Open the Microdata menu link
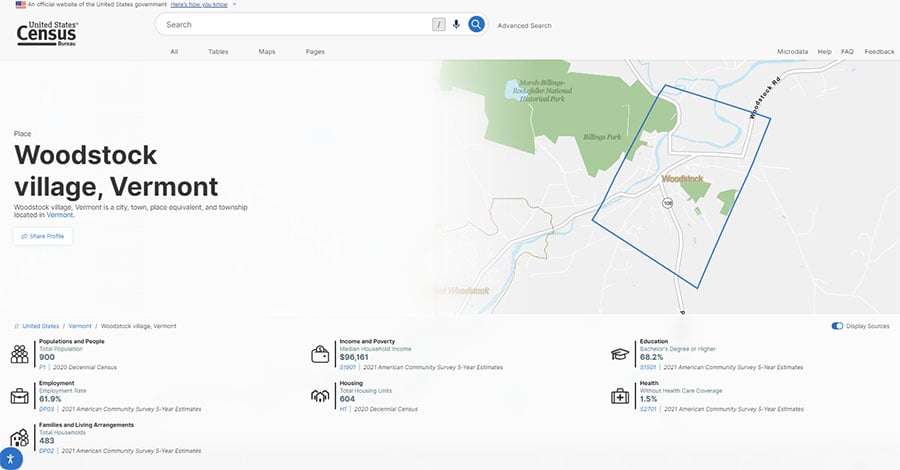This screenshot has height=470, width=900. [793, 52]
